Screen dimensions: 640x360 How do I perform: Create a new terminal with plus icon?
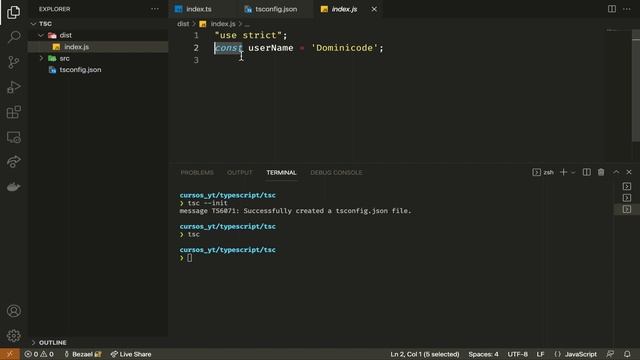563,172
